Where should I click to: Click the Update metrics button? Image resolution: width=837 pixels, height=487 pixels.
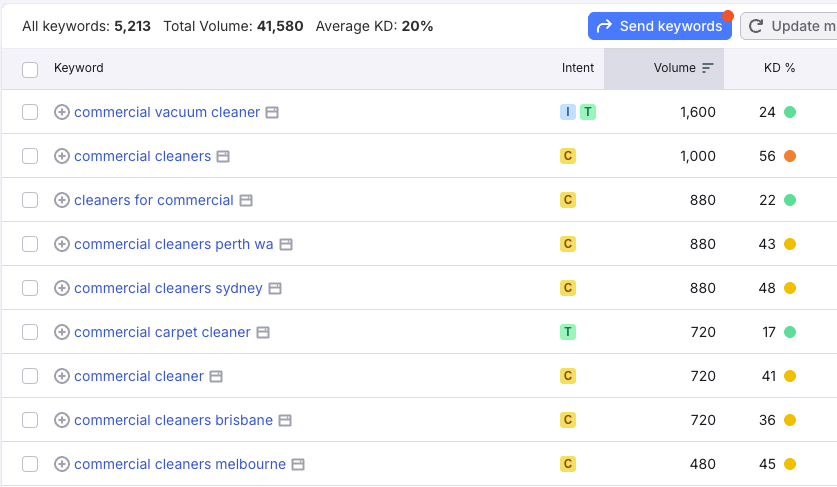(x=790, y=26)
